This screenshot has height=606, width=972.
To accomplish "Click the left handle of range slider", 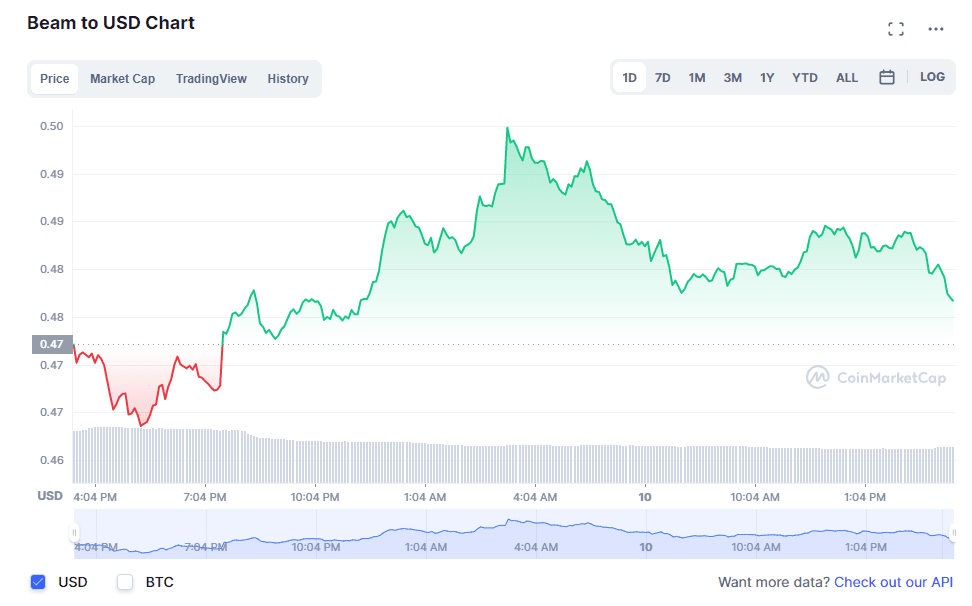I will (x=74, y=533).
